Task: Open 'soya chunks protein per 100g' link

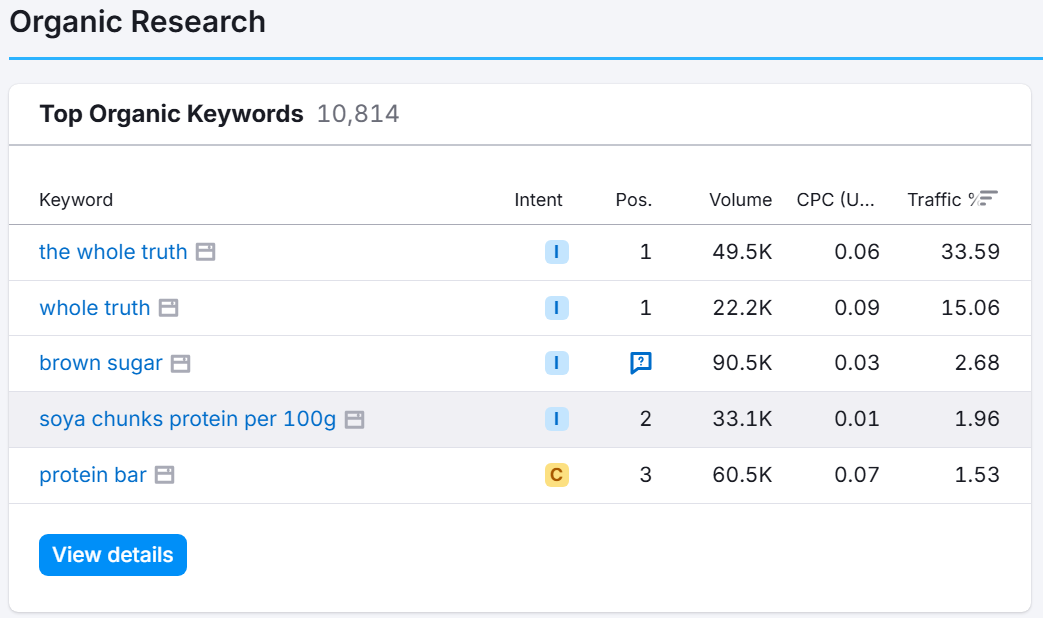Action: click(188, 419)
